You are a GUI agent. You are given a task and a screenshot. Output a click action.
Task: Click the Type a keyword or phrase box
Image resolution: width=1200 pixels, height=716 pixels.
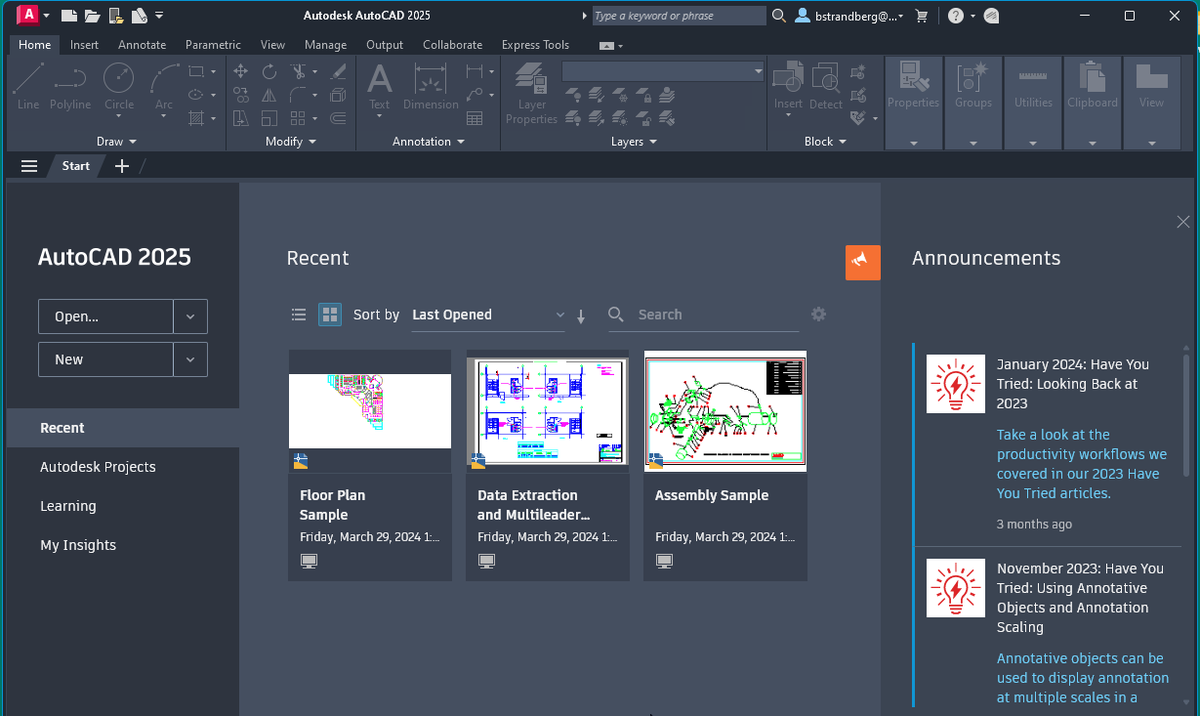[x=679, y=16]
